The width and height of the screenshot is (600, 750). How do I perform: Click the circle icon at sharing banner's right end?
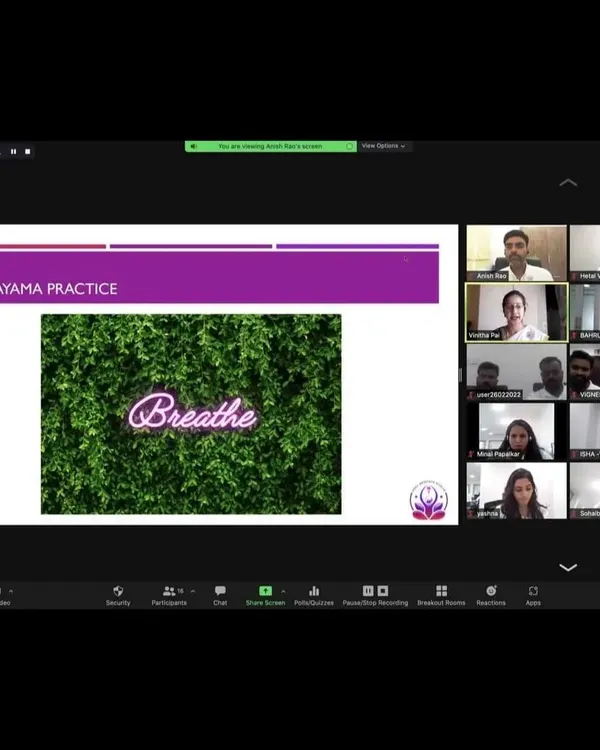349,146
